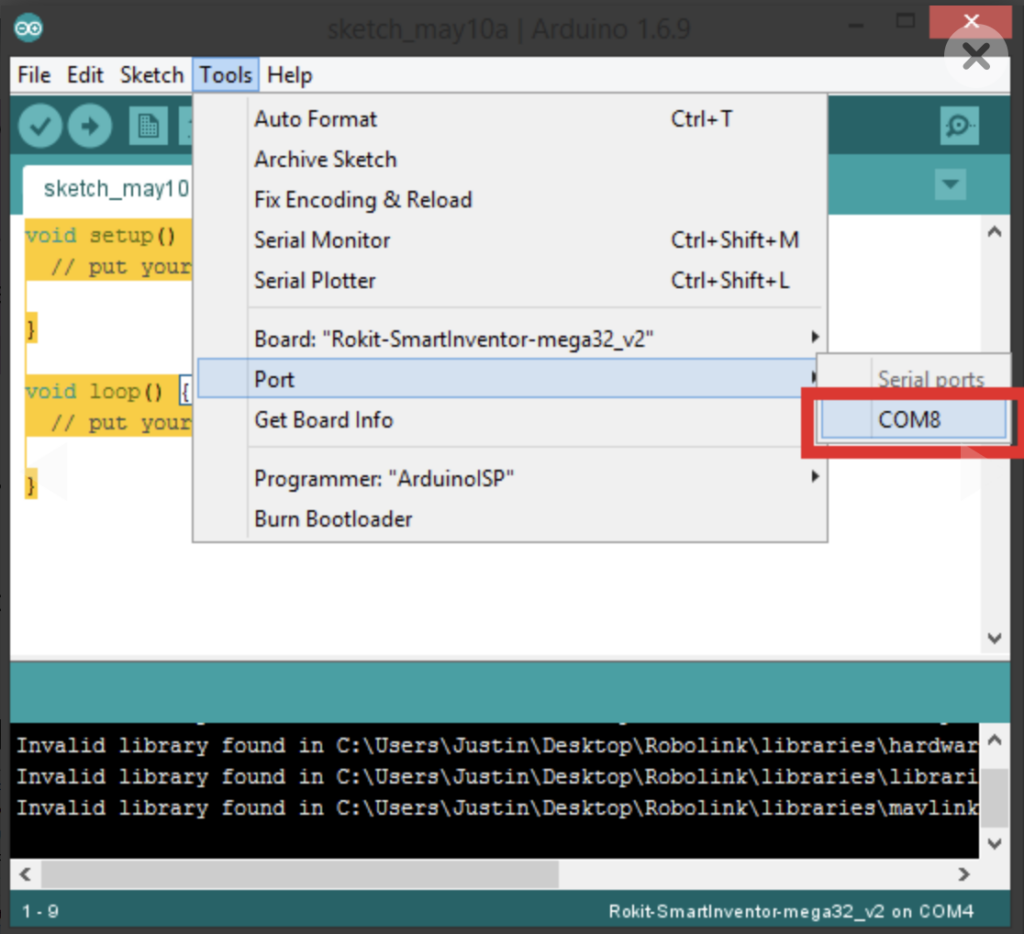Click the New sketch file icon
This screenshot has height=934, width=1024.
tap(148, 126)
